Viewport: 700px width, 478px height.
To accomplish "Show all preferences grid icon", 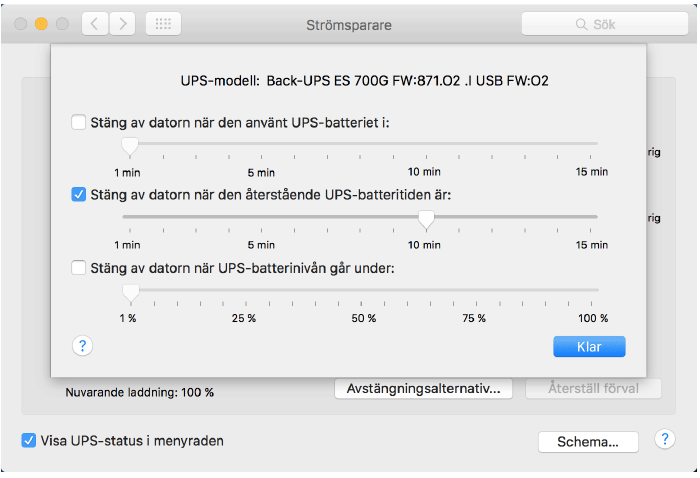I will (x=163, y=23).
